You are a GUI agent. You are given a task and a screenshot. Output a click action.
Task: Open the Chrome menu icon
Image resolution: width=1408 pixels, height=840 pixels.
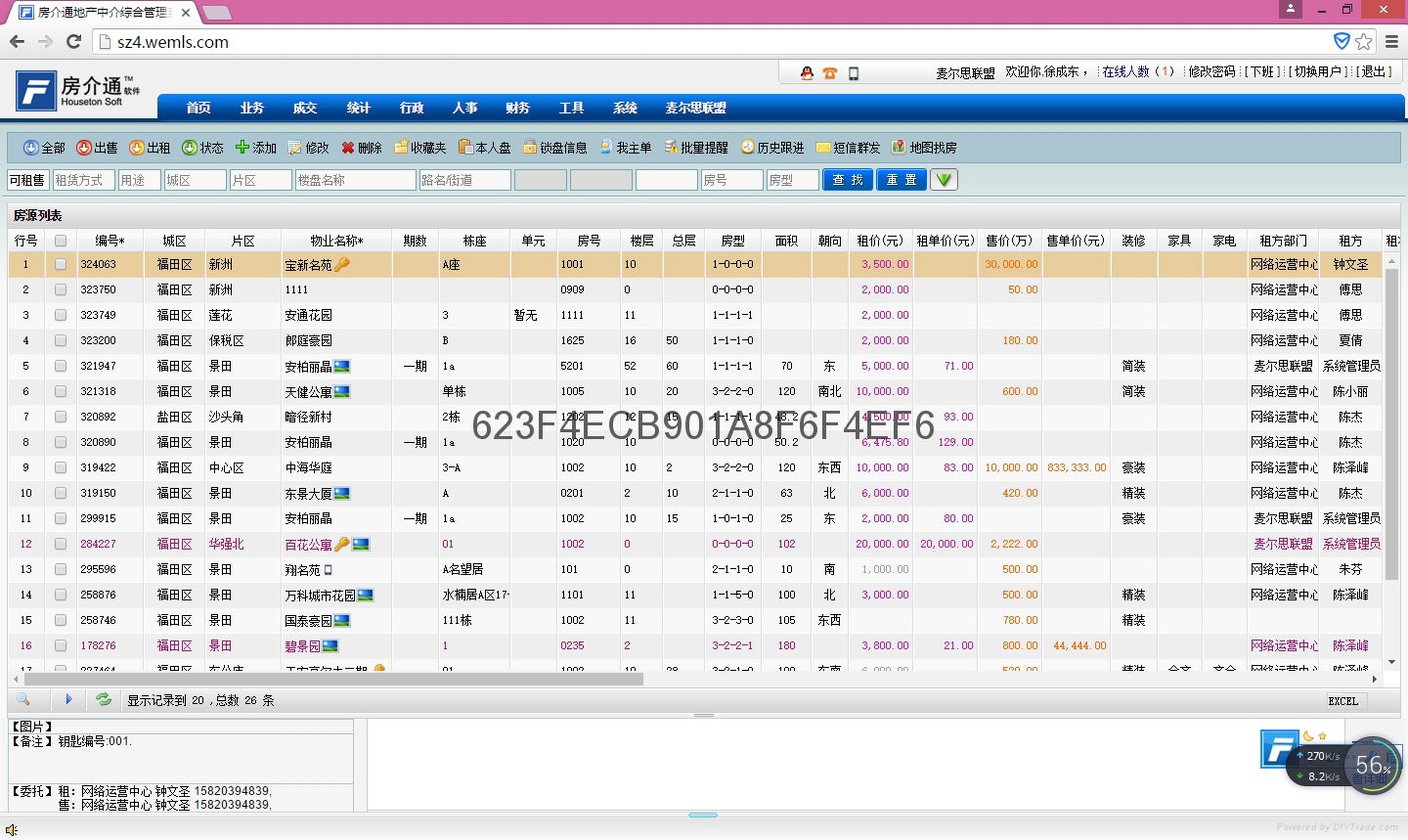[x=1391, y=41]
